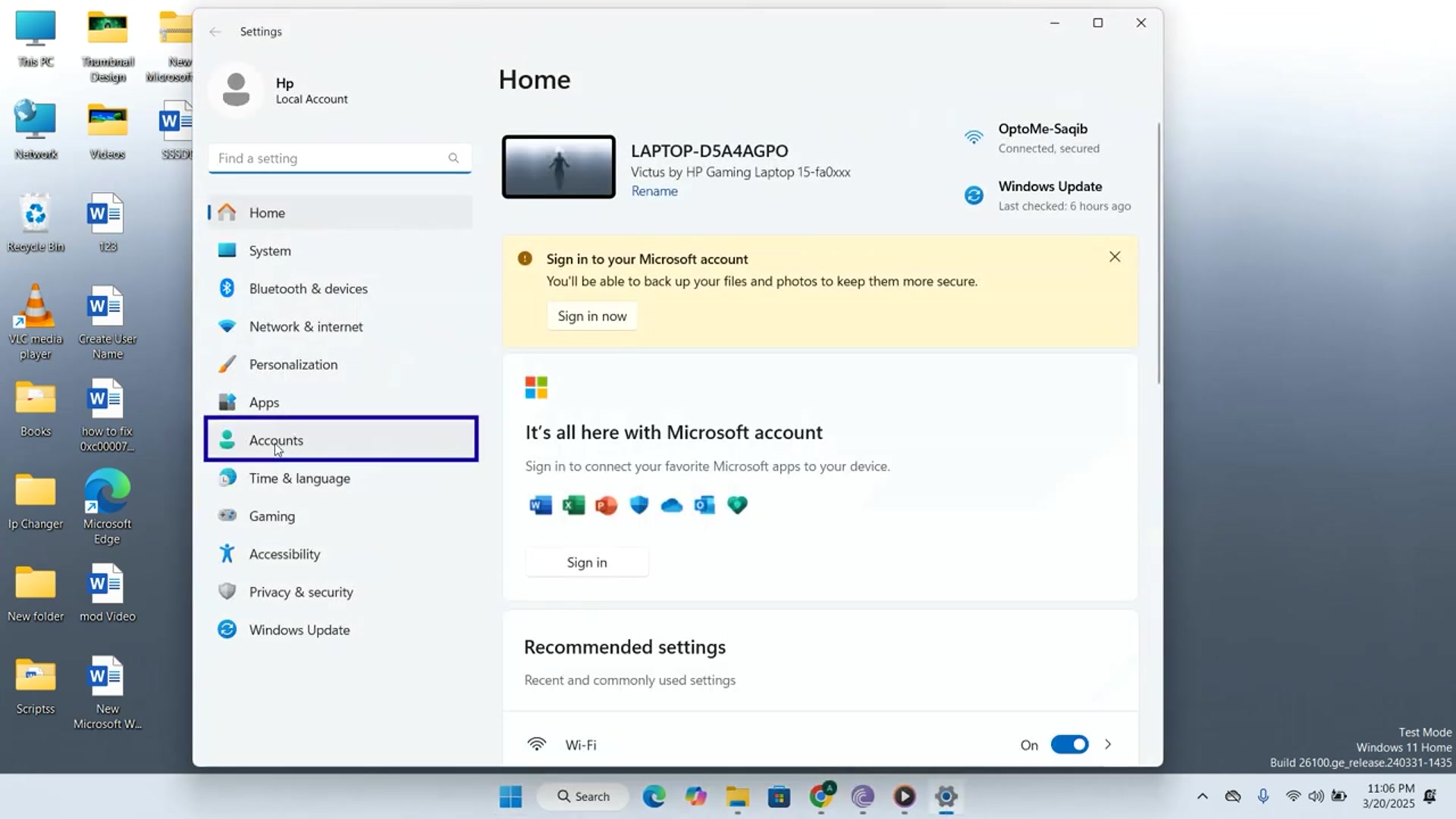The width and height of the screenshot is (1456, 819).
Task: Click the Find a setting search box
Action: pyautogui.click(x=340, y=158)
